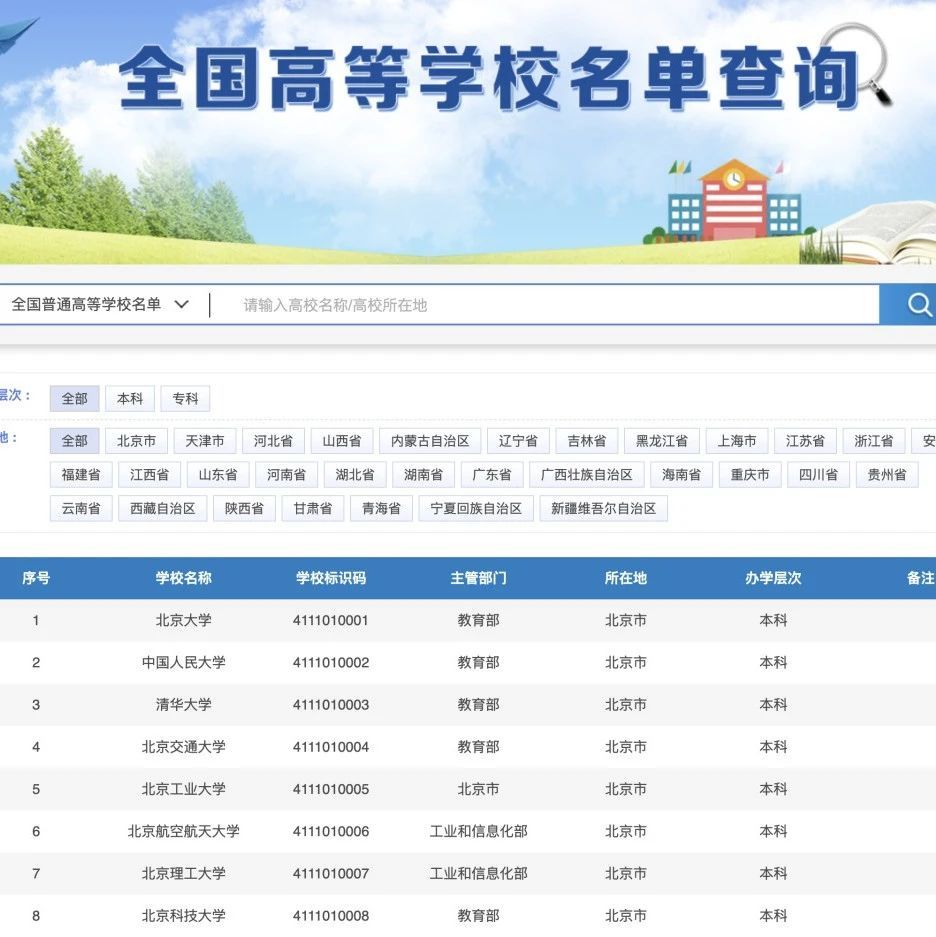
Task: Show schools in 新疆维吾尔自治区
Action: (604, 509)
